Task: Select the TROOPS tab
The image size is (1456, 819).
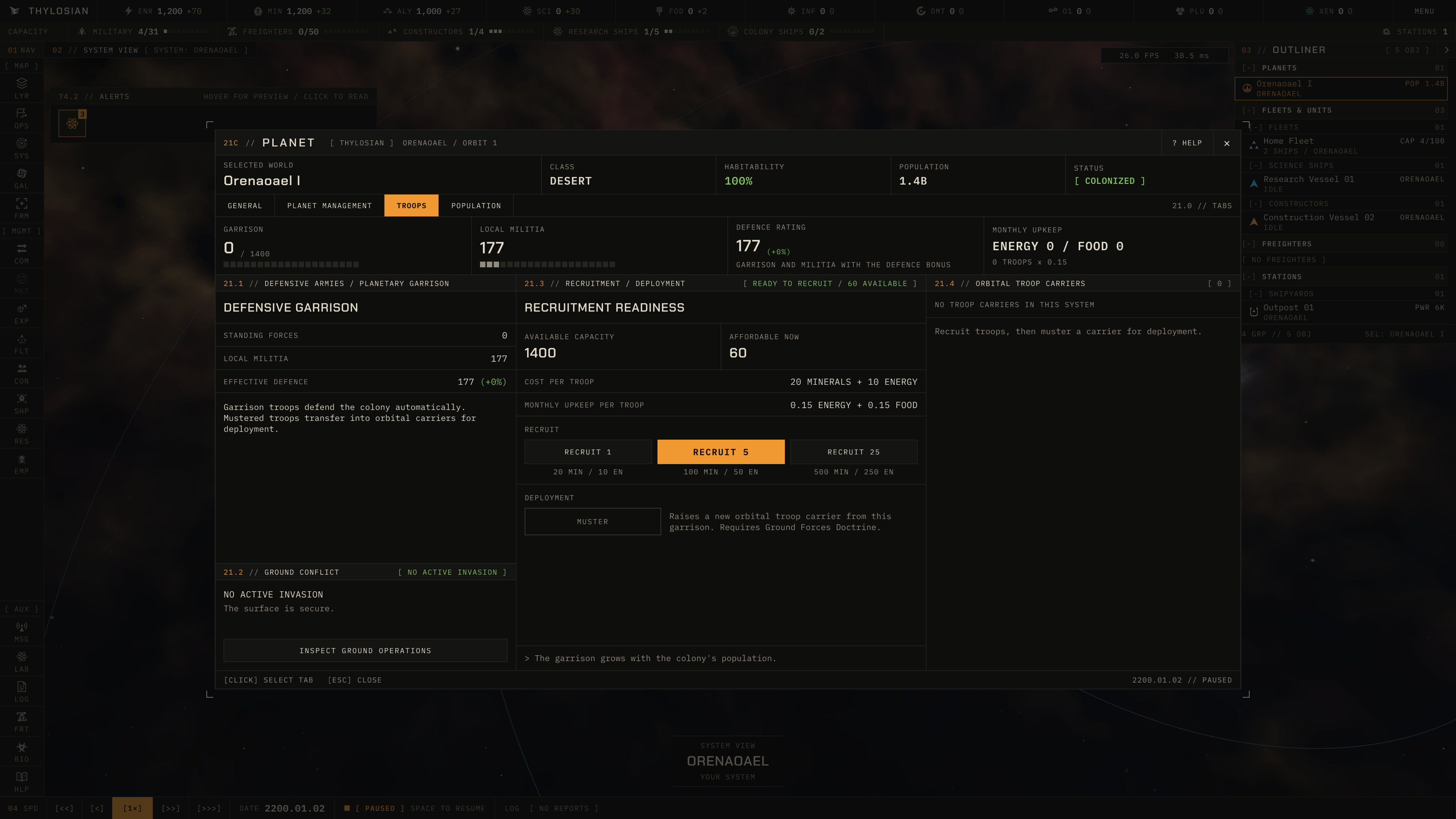Action: [x=411, y=206]
